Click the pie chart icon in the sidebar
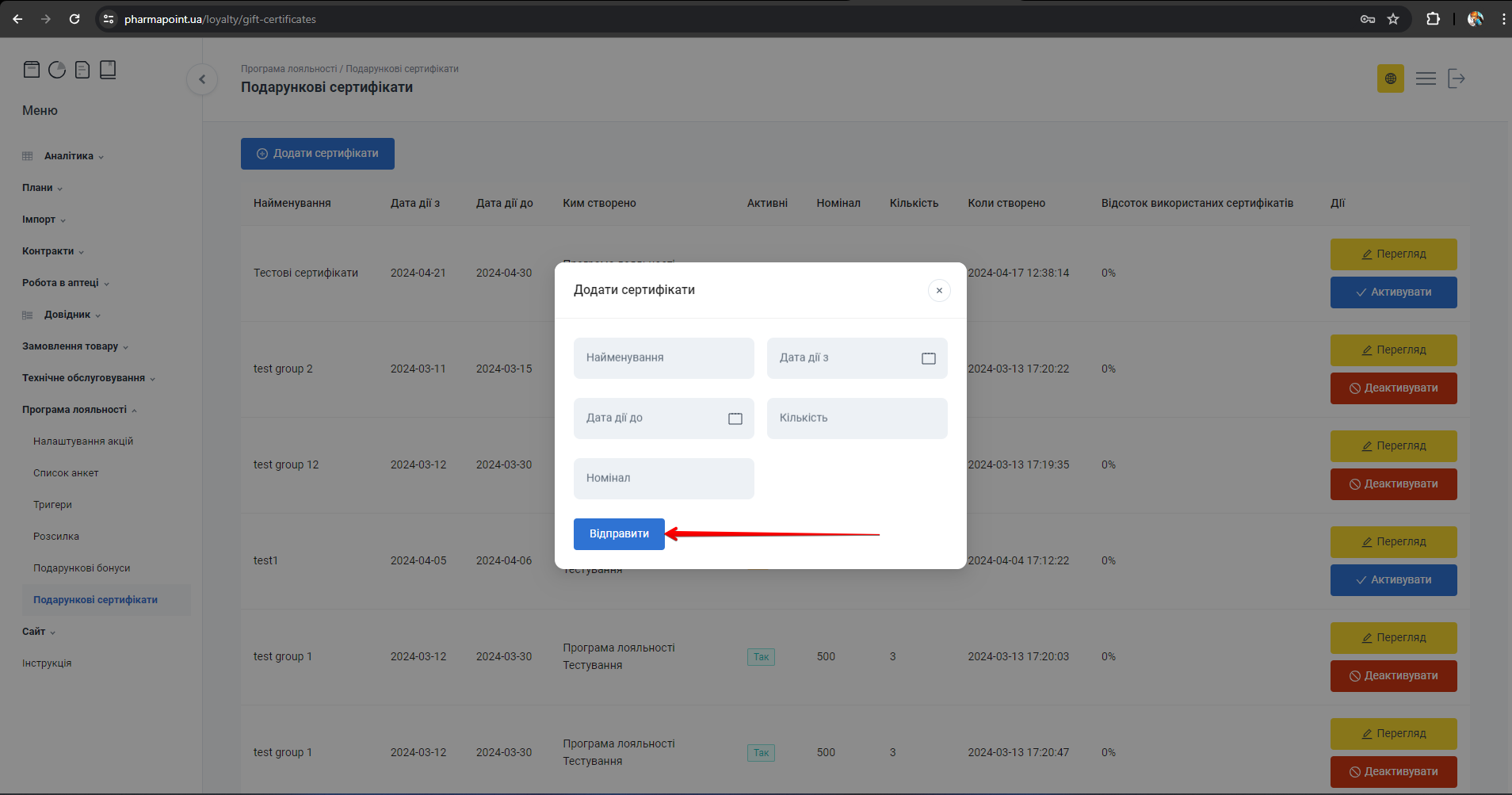Screen dimensions: 1512x795 coord(57,70)
